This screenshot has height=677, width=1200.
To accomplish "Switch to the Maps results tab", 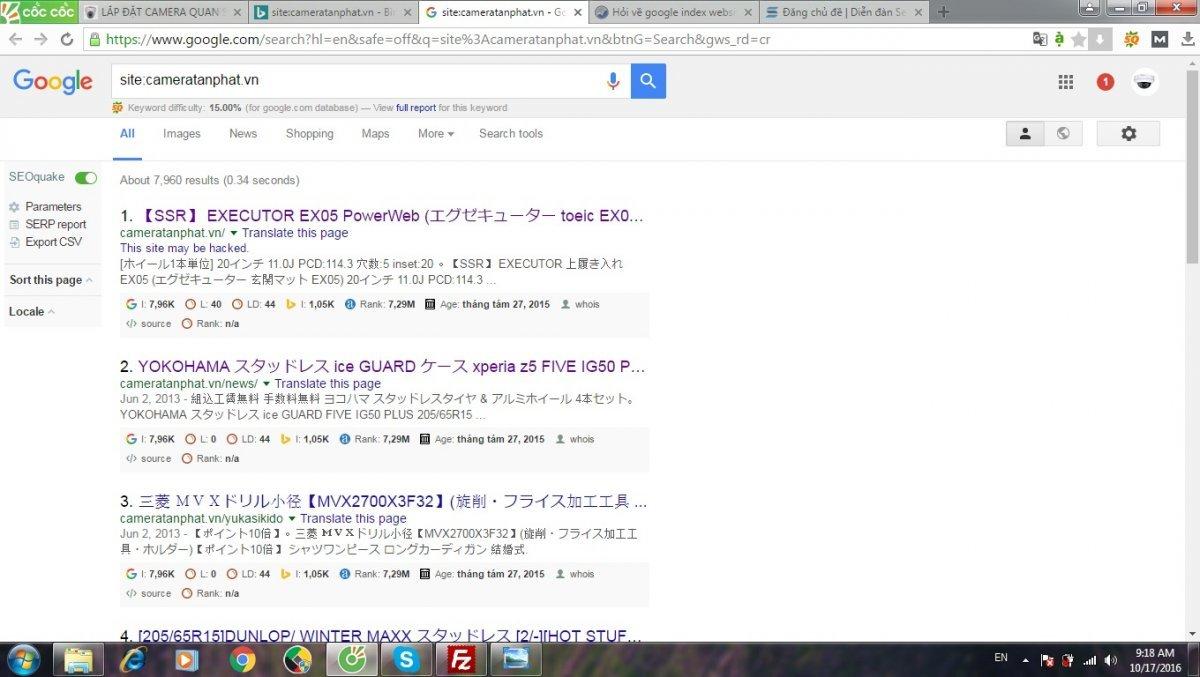I will (376, 134).
